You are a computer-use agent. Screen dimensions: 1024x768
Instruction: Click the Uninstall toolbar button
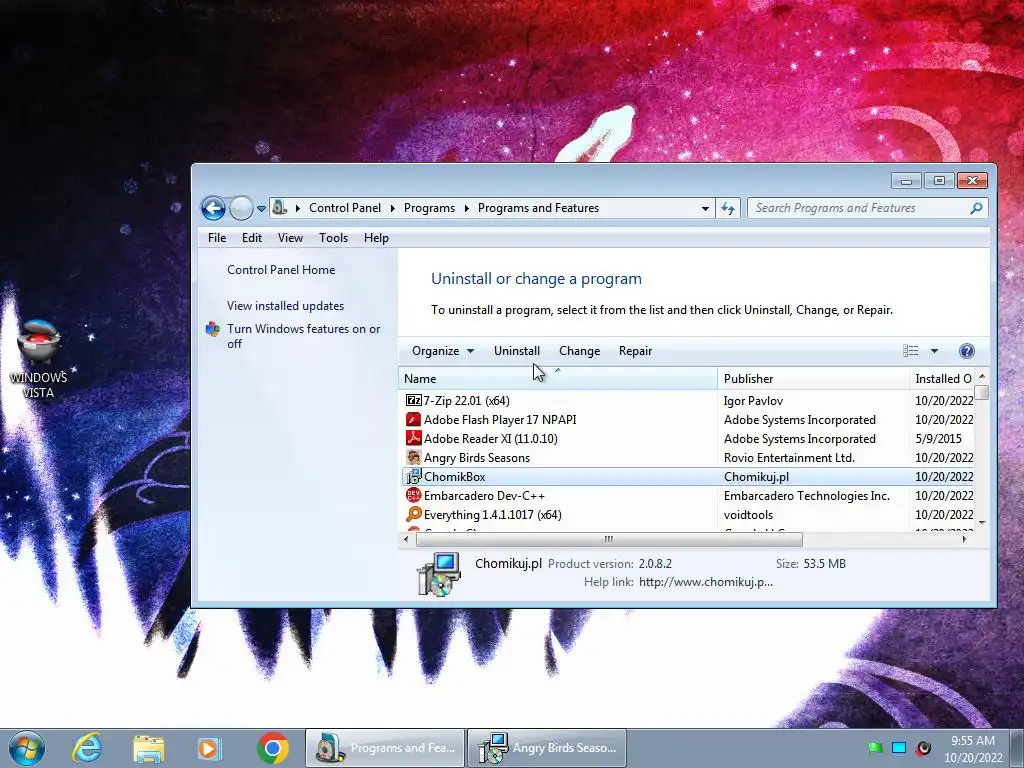pos(517,351)
